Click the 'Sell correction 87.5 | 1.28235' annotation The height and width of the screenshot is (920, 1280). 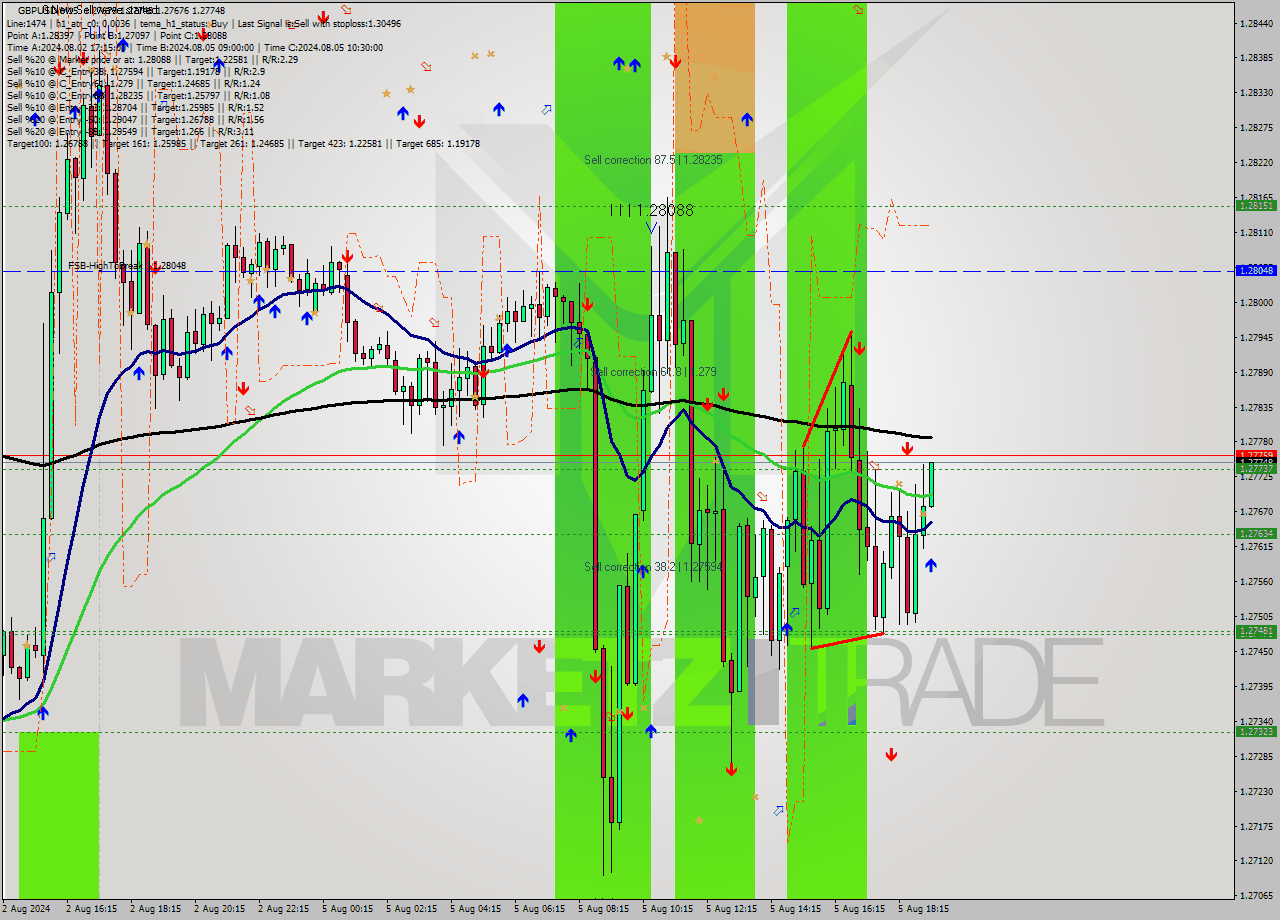[653, 160]
